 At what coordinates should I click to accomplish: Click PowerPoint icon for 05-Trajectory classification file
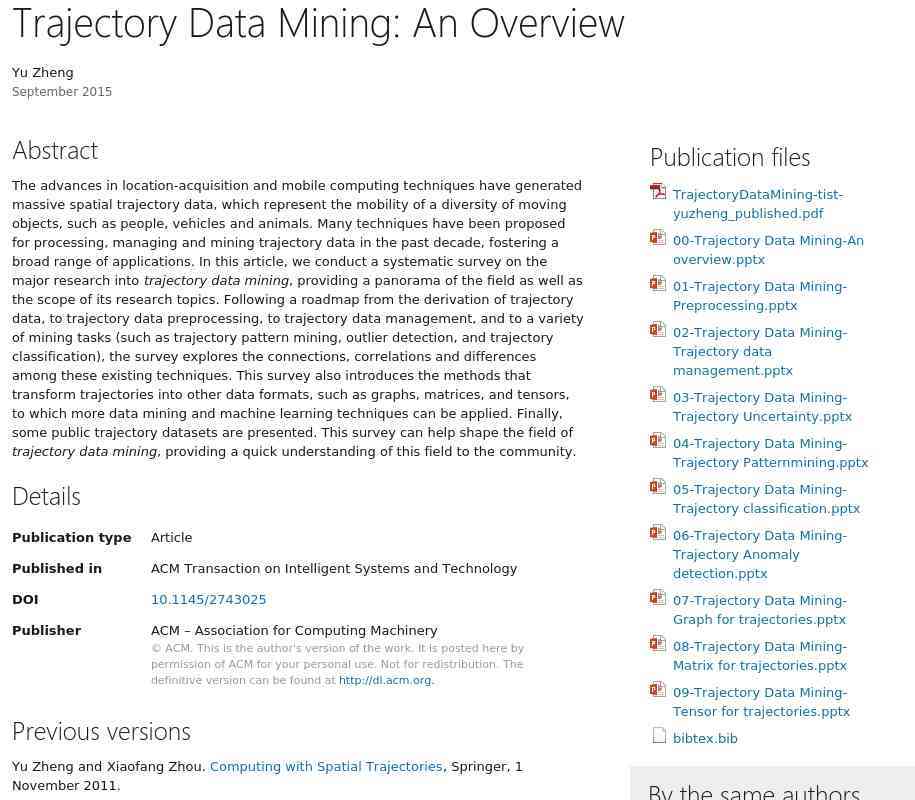point(658,486)
